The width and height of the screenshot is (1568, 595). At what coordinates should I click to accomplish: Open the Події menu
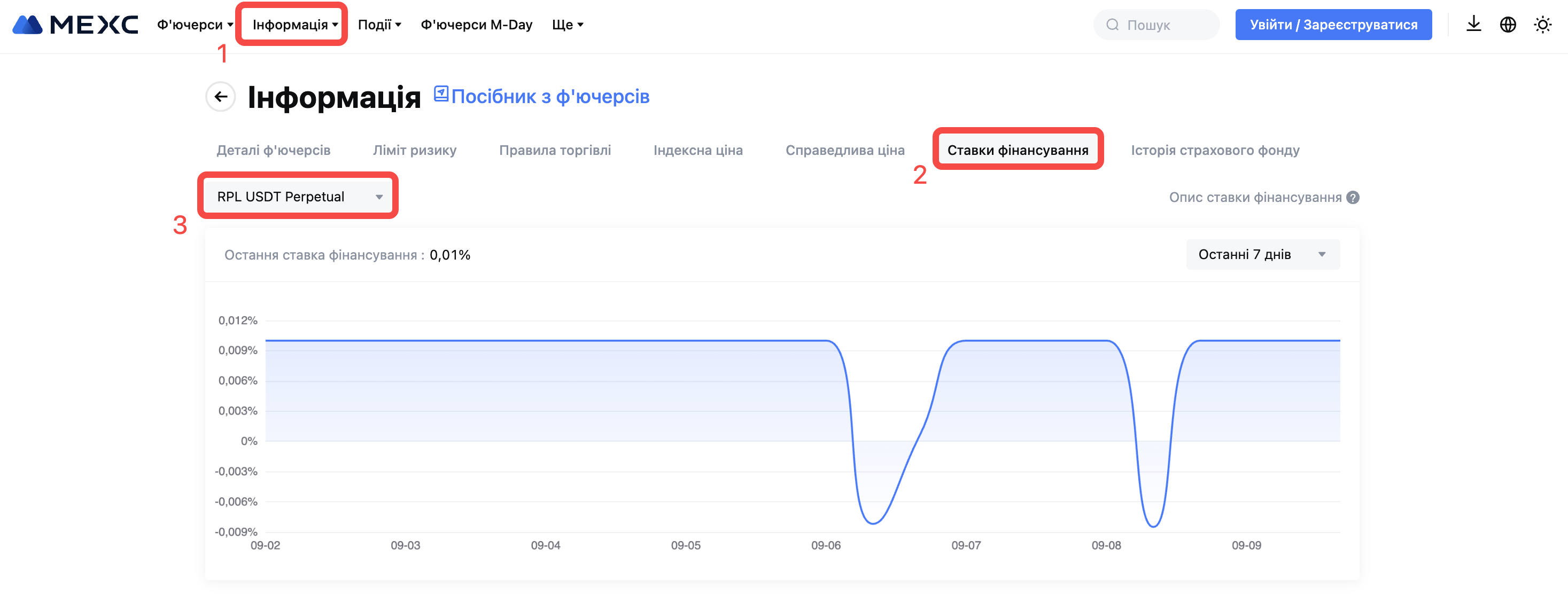click(x=379, y=25)
